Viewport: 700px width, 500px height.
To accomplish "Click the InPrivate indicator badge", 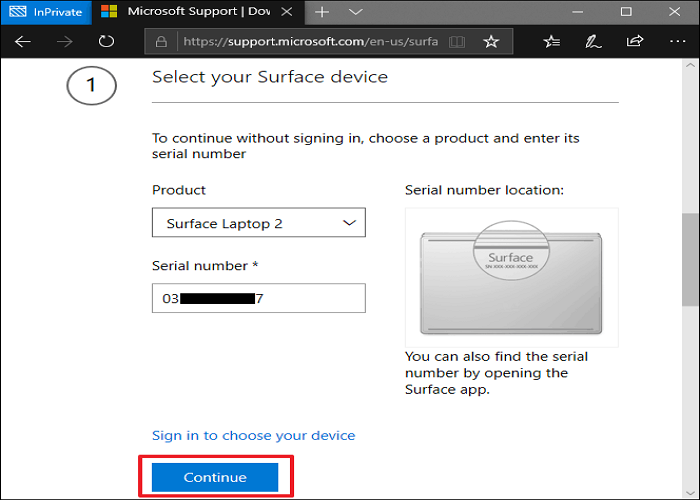I will point(47,12).
